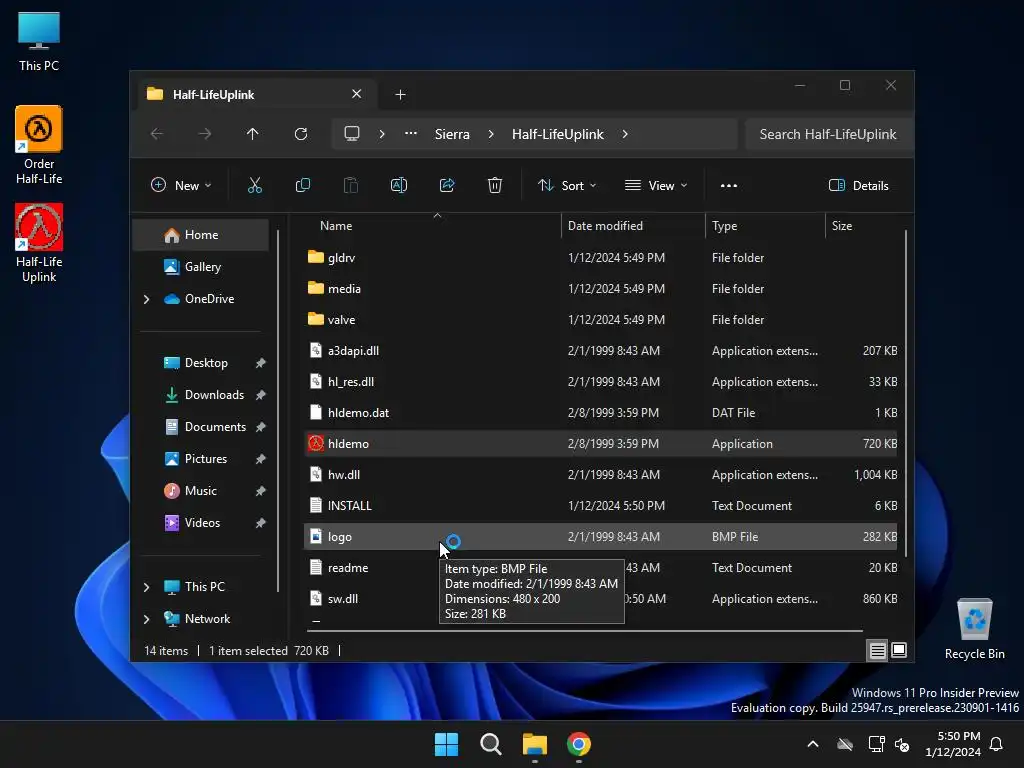This screenshot has width=1024, height=768.
Task: Select the gldrv folder
Action: click(601, 257)
